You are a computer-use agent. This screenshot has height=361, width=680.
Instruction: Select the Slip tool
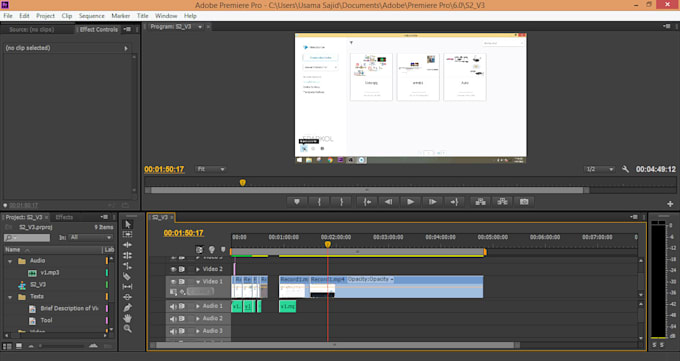click(128, 286)
